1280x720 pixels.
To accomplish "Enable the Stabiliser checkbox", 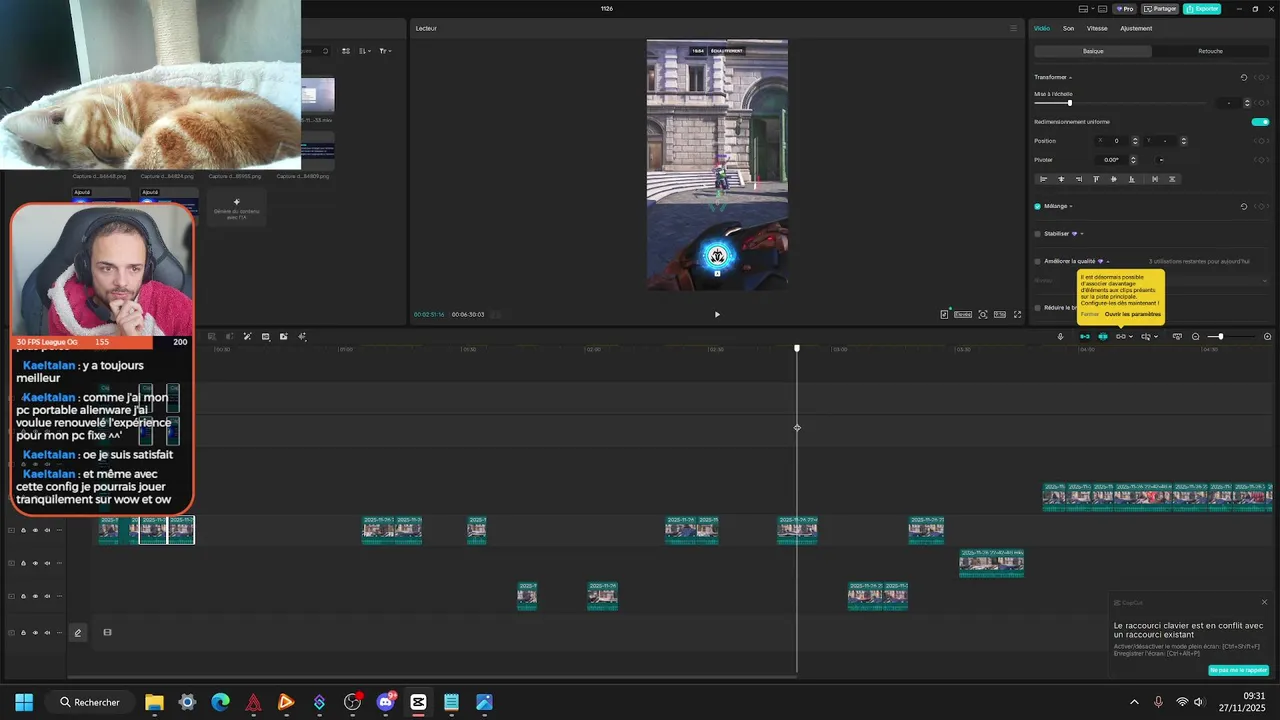I will click(1037, 234).
